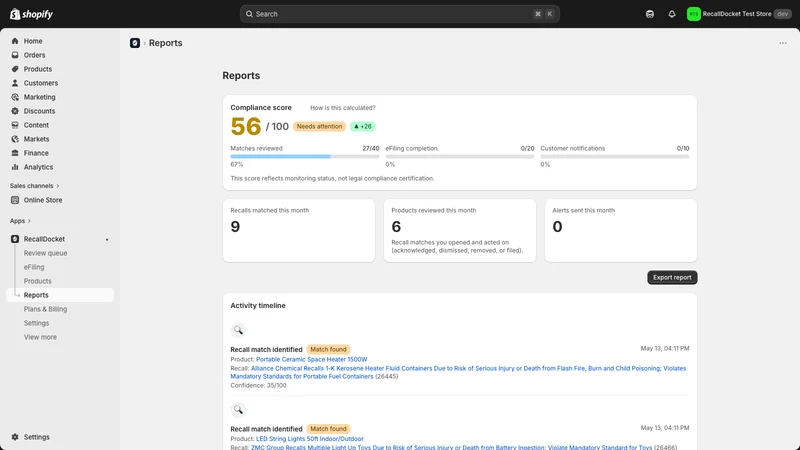Screen dimensions: 800x450
Task: Click the Customers person icon
Action: 15,83
